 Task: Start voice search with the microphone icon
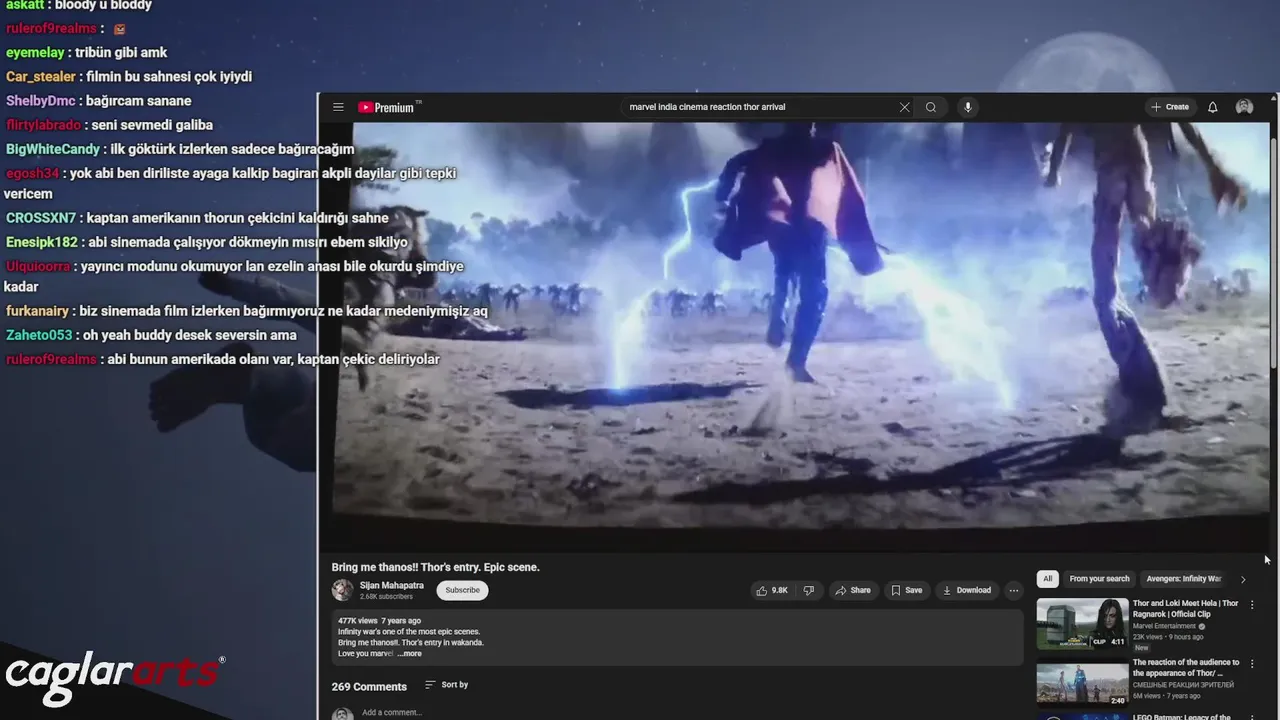(967, 107)
